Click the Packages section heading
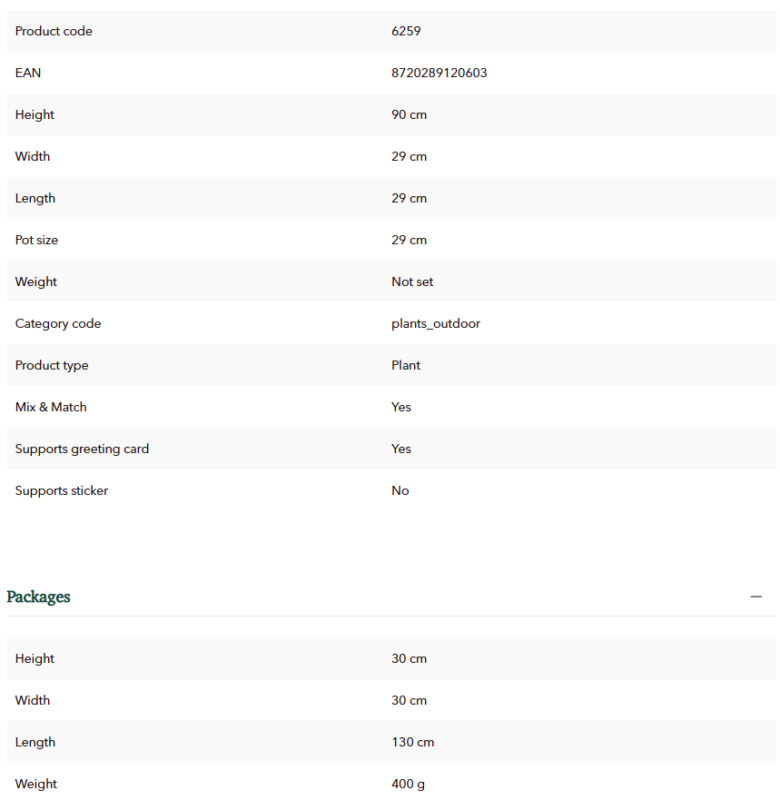This screenshot has width=780, height=800. pyautogui.click(x=38, y=596)
